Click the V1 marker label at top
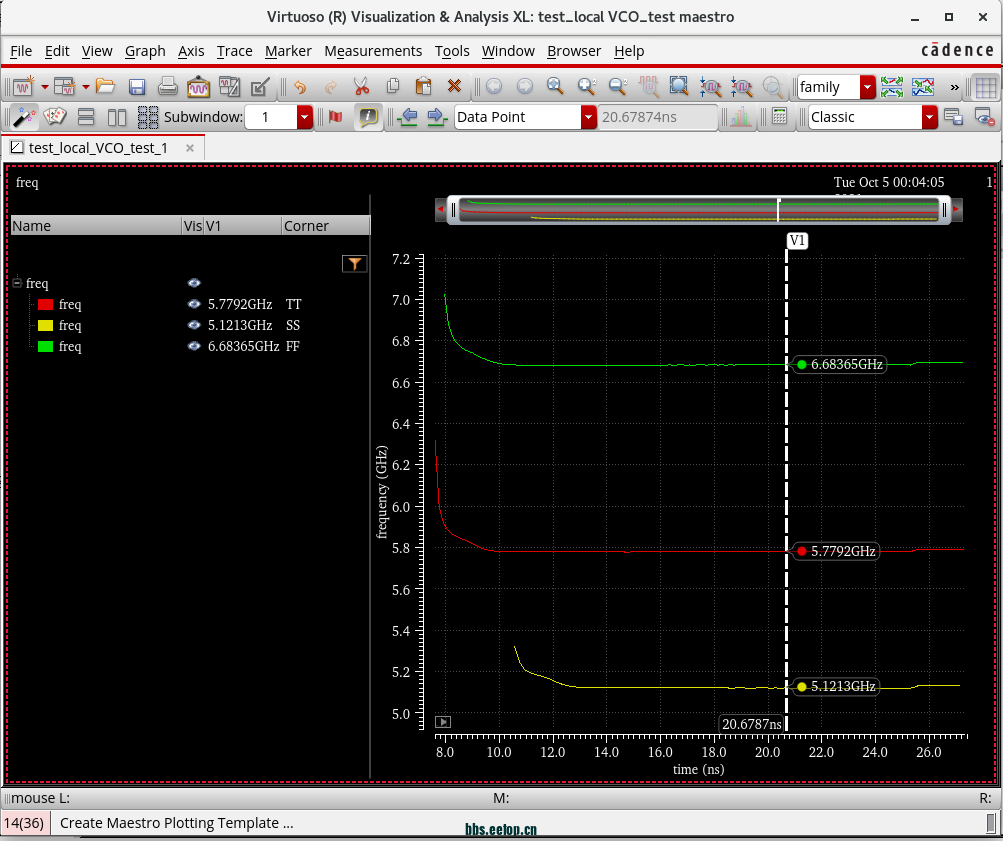1003x841 pixels. tap(797, 241)
